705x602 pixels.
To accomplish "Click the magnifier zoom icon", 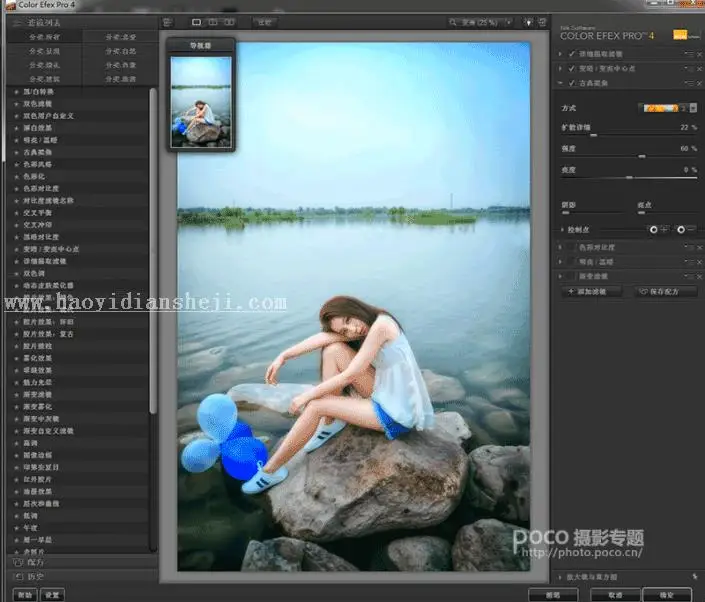I will pyautogui.click(x=452, y=22).
